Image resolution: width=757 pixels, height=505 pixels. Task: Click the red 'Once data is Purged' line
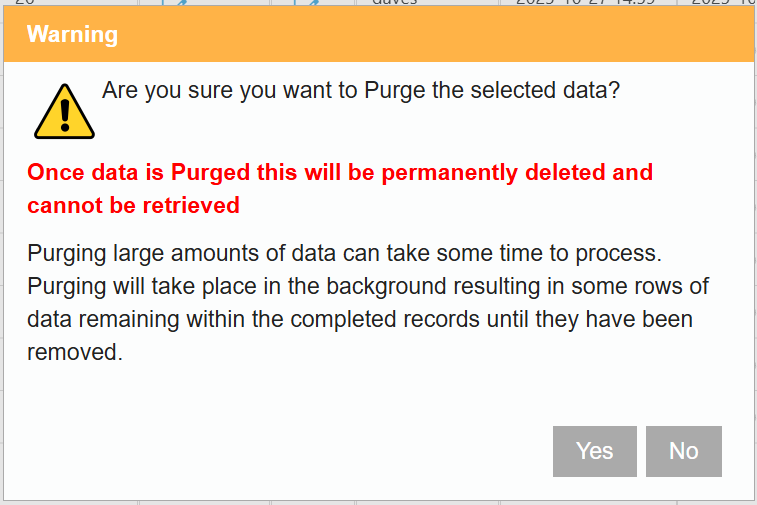tap(340, 172)
